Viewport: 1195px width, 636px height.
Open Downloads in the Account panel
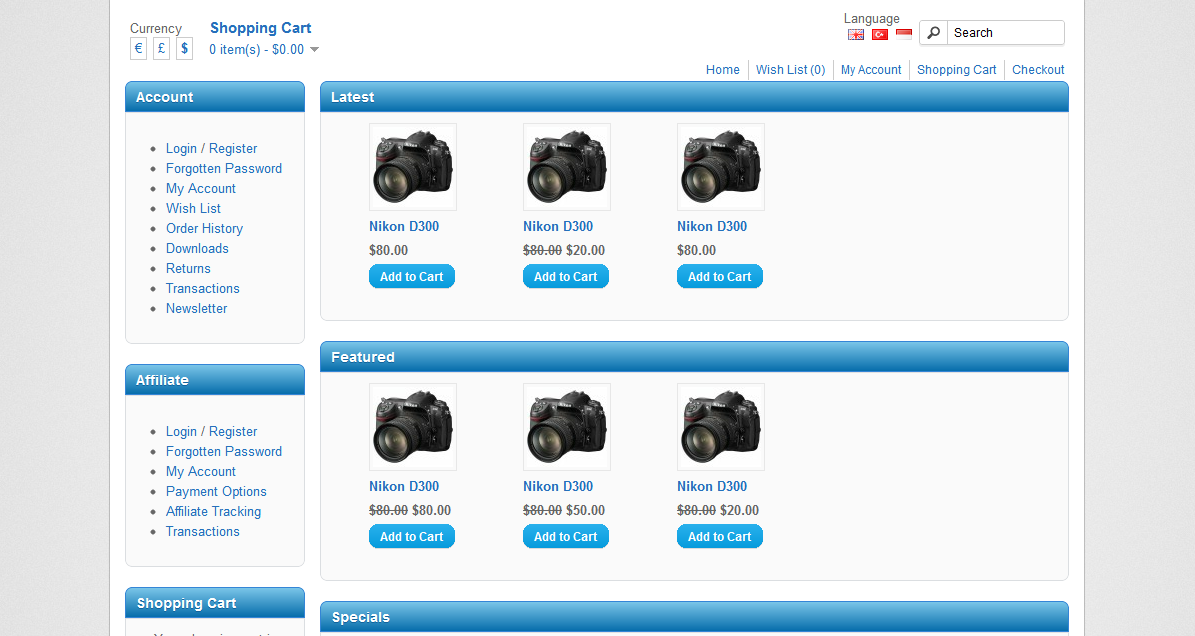[197, 248]
